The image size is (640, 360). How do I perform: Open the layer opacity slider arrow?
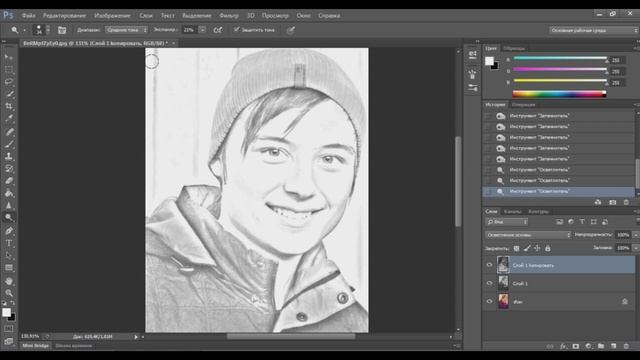coord(635,235)
